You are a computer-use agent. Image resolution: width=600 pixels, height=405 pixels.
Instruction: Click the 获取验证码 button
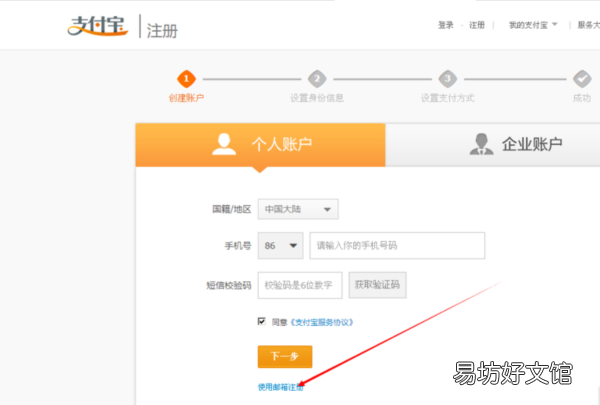click(x=377, y=285)
